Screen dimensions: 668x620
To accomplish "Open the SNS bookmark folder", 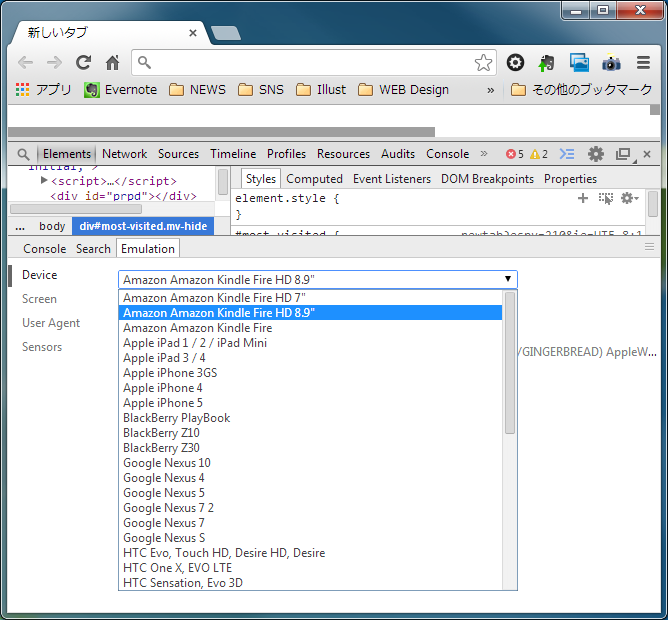I will pos(261,89).
